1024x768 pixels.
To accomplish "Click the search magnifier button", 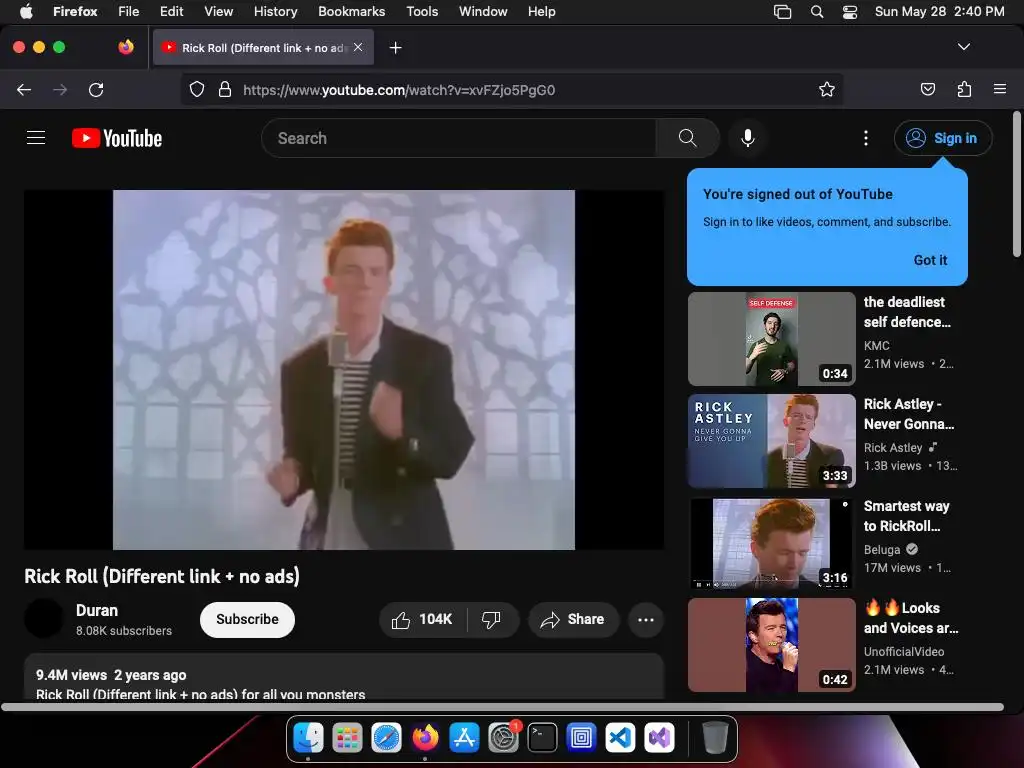I will [687, 138].
